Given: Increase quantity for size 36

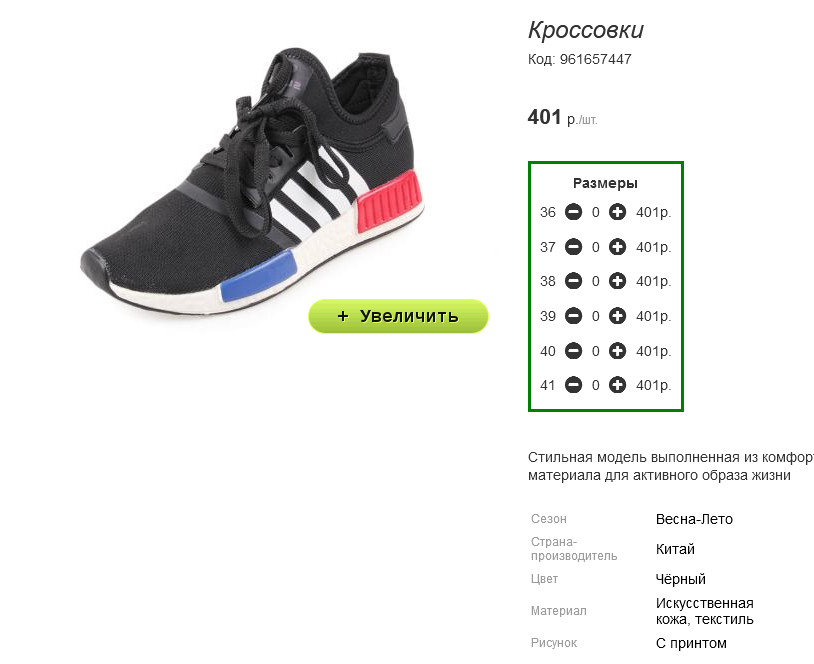Looking at the screenshot, I should coord(617,212).
